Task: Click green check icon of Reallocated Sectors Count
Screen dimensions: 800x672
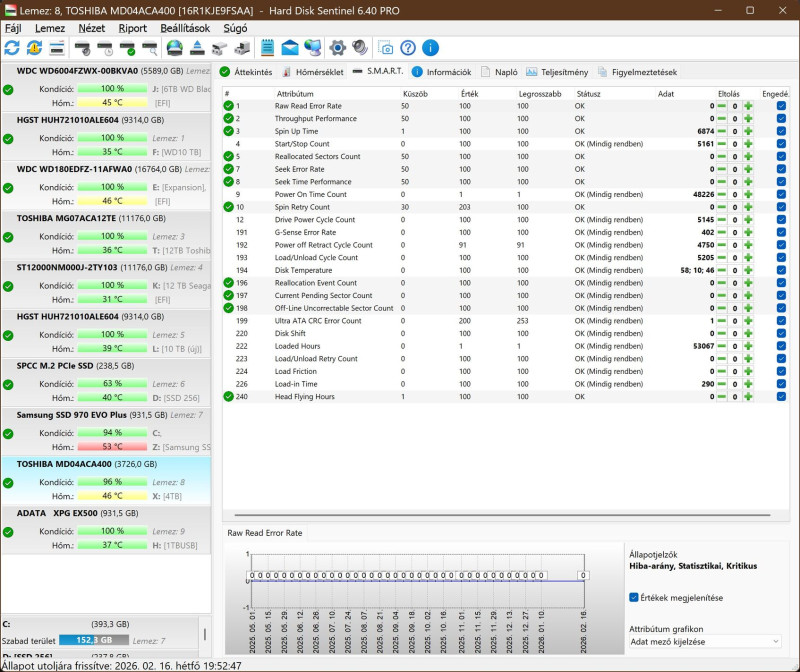Action: pyautogui.click(x=228, y=156)
